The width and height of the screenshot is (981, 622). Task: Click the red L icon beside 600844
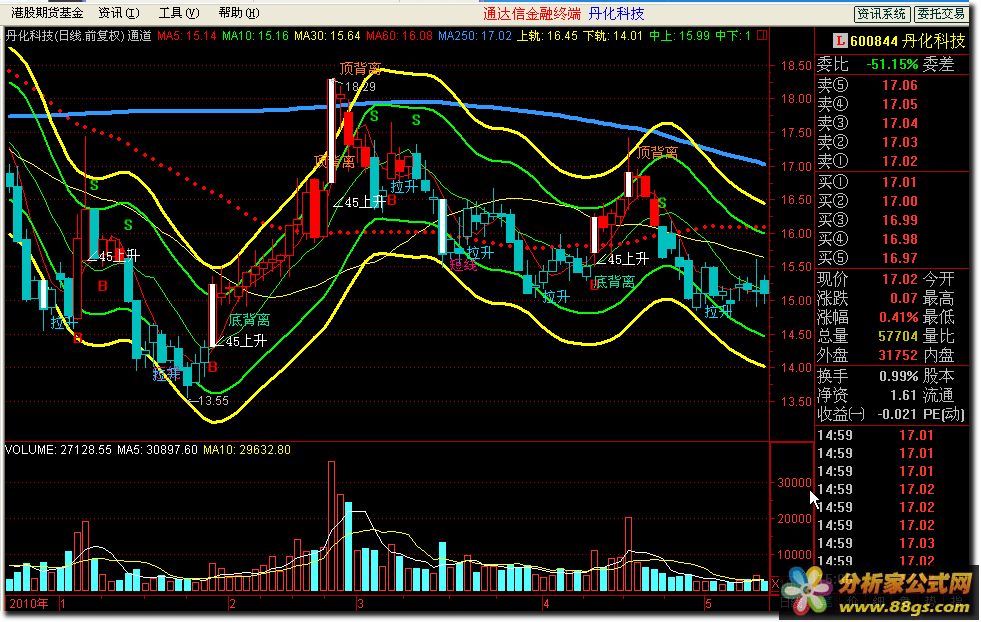click(x=840, y=41)
